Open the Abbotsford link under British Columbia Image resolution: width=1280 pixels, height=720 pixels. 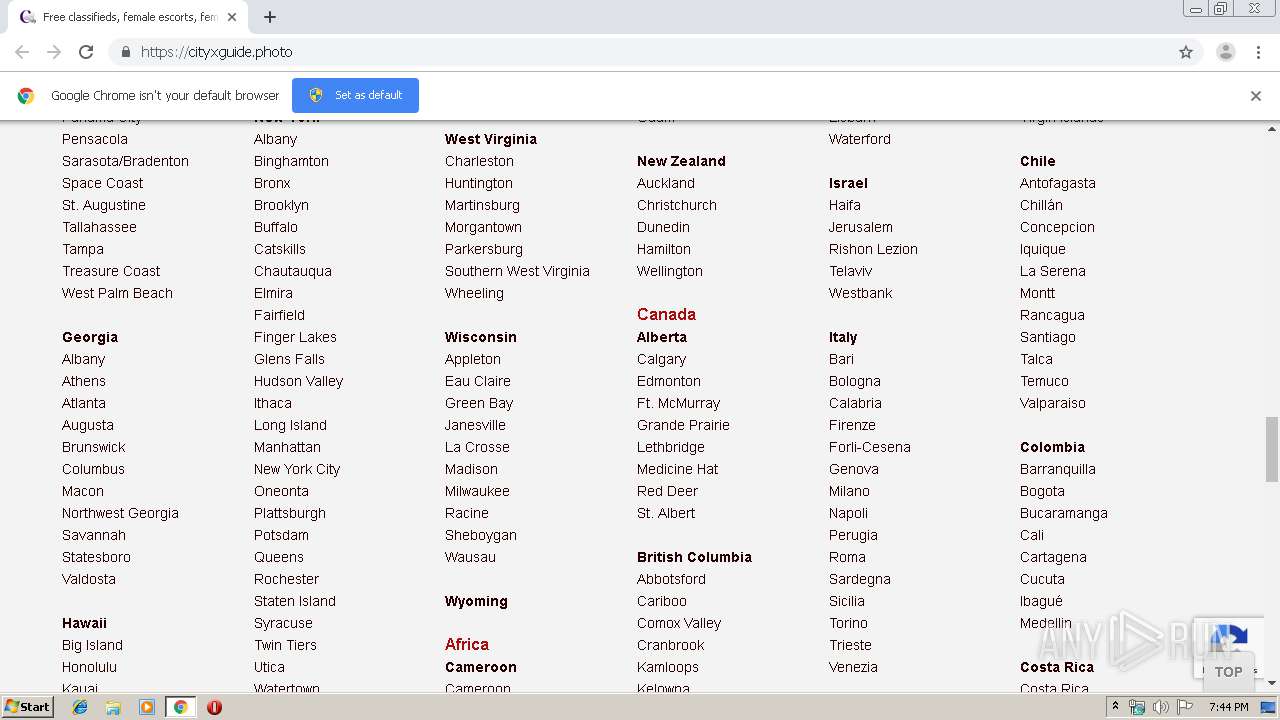coord(671,579)
